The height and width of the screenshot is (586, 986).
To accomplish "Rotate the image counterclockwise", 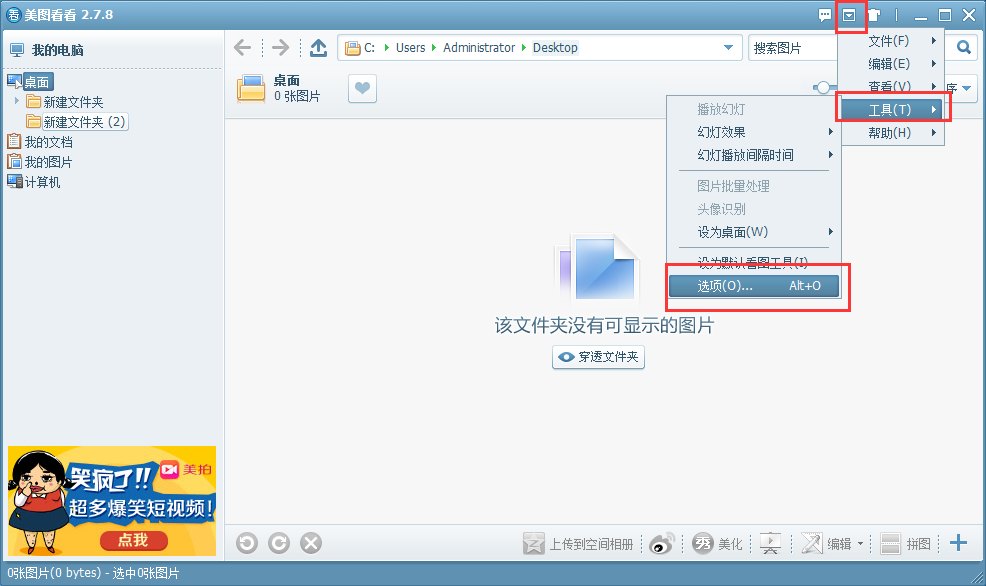I will (246, 543).
